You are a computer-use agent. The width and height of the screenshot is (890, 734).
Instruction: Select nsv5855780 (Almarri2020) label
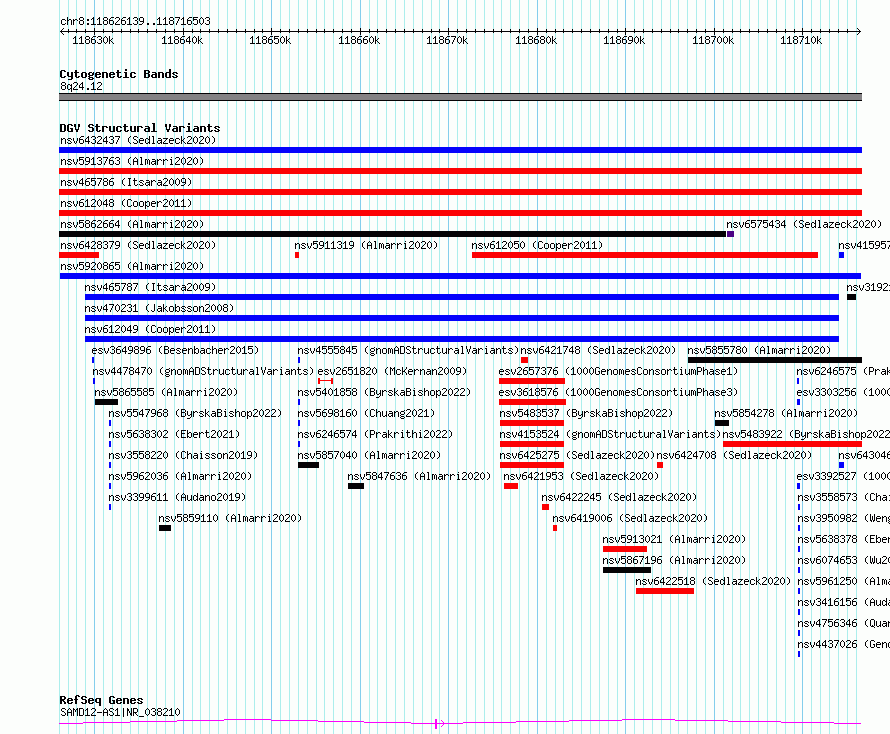pyautogui.click(x=759, y=350)
